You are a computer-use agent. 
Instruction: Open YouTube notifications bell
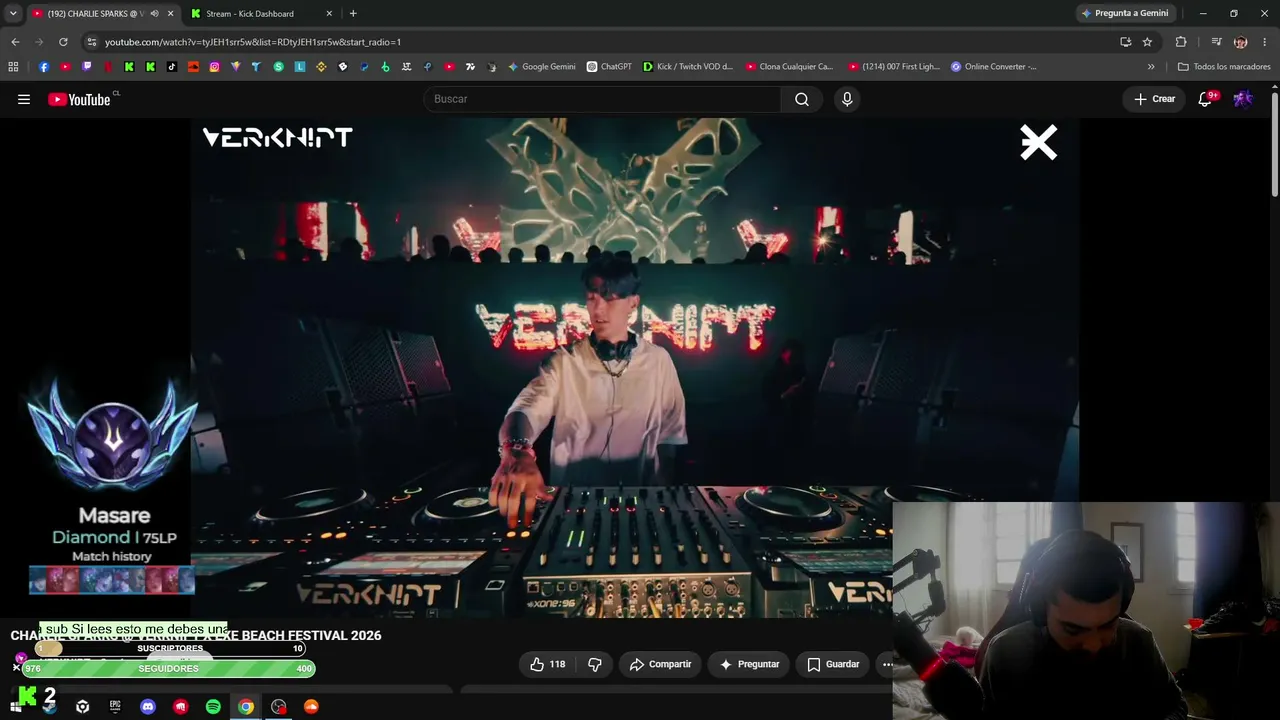(x=1206, y=99)
